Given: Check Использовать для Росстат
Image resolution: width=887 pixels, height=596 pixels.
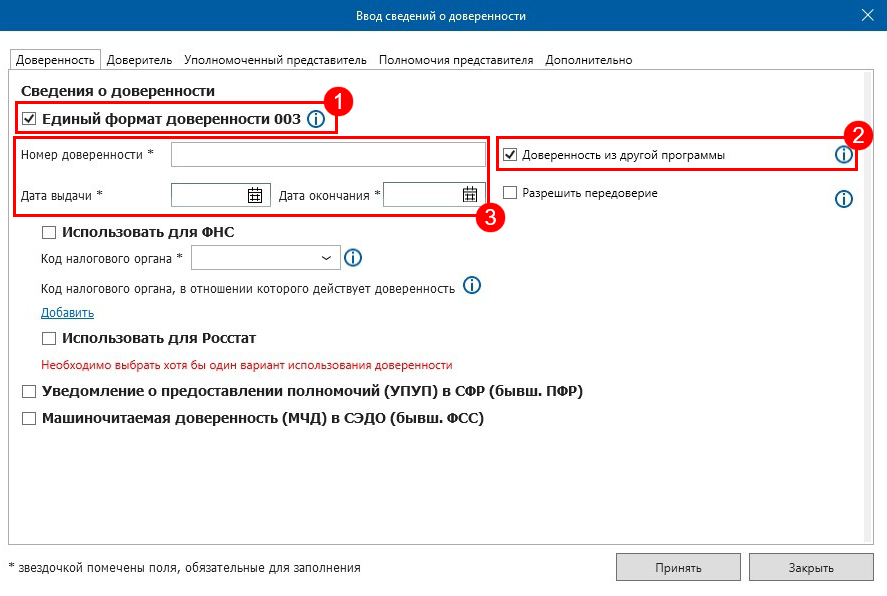Looking at the screenshot, I should coord(49,339).
